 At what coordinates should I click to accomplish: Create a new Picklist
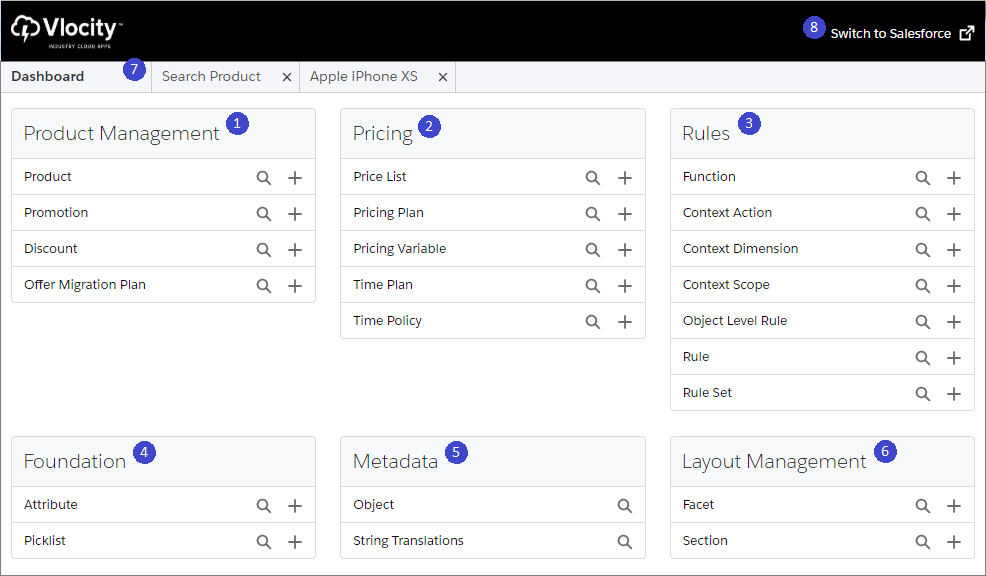(x=295, y=541)
